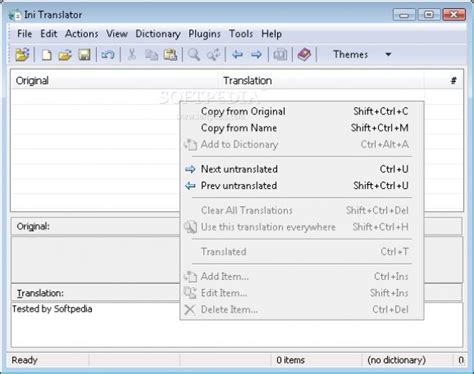Go to previous untranslated via toolbar left arrow
Viewport: 474px width, 374px height.
pyautogui.click(x=237, y=54)
